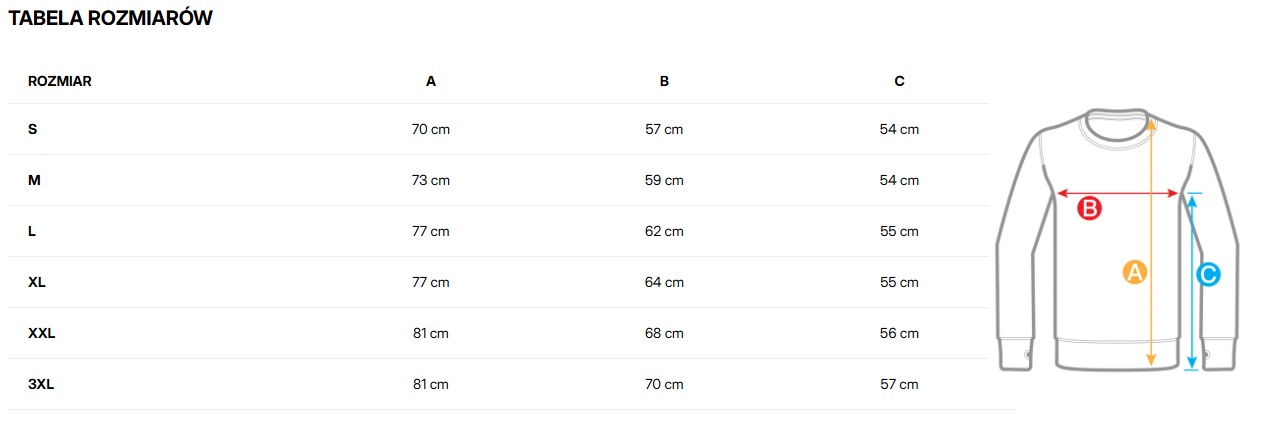This screenshot has height=427, width=1271.
Task: Click the 70 cm value in row S
Action: click(431, 129)
